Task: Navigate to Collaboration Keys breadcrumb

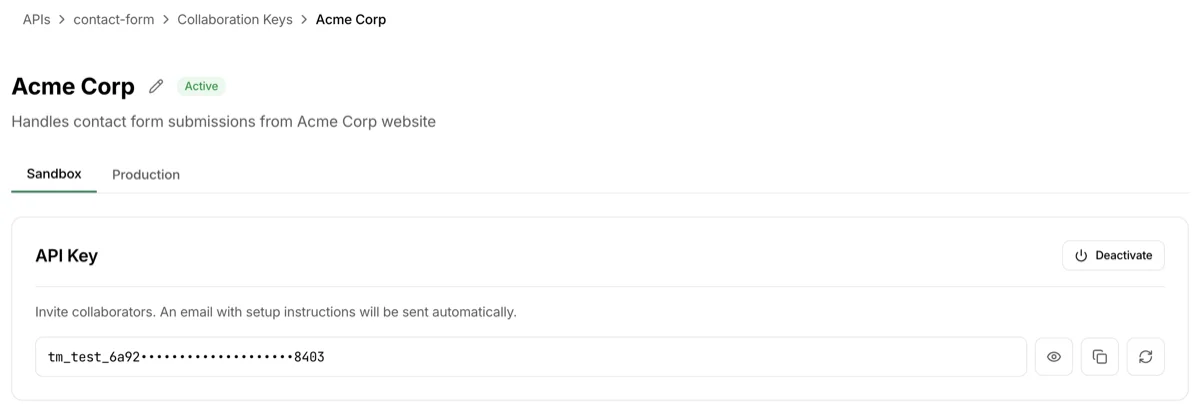Action: click(x=235, y=20)
